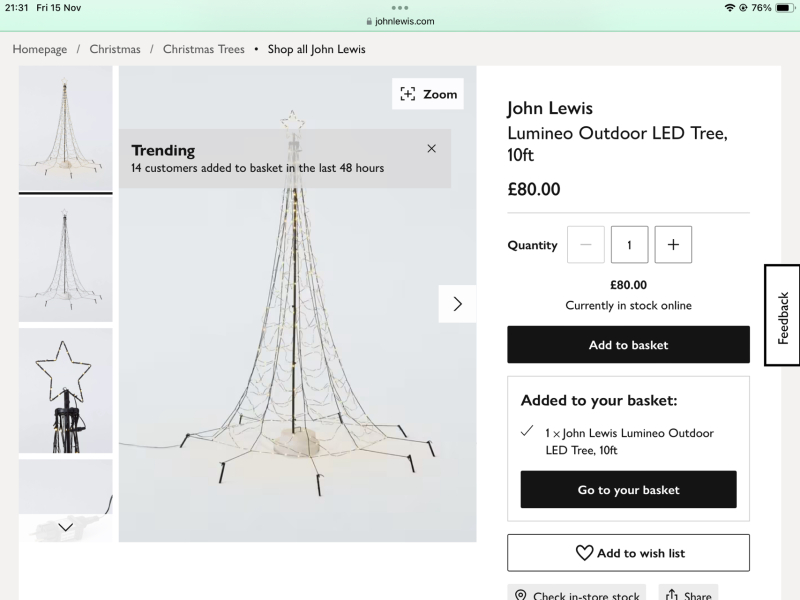Screen dimensions: 800x600
Task: Show next product image arrow
Action: coord(457,304)
